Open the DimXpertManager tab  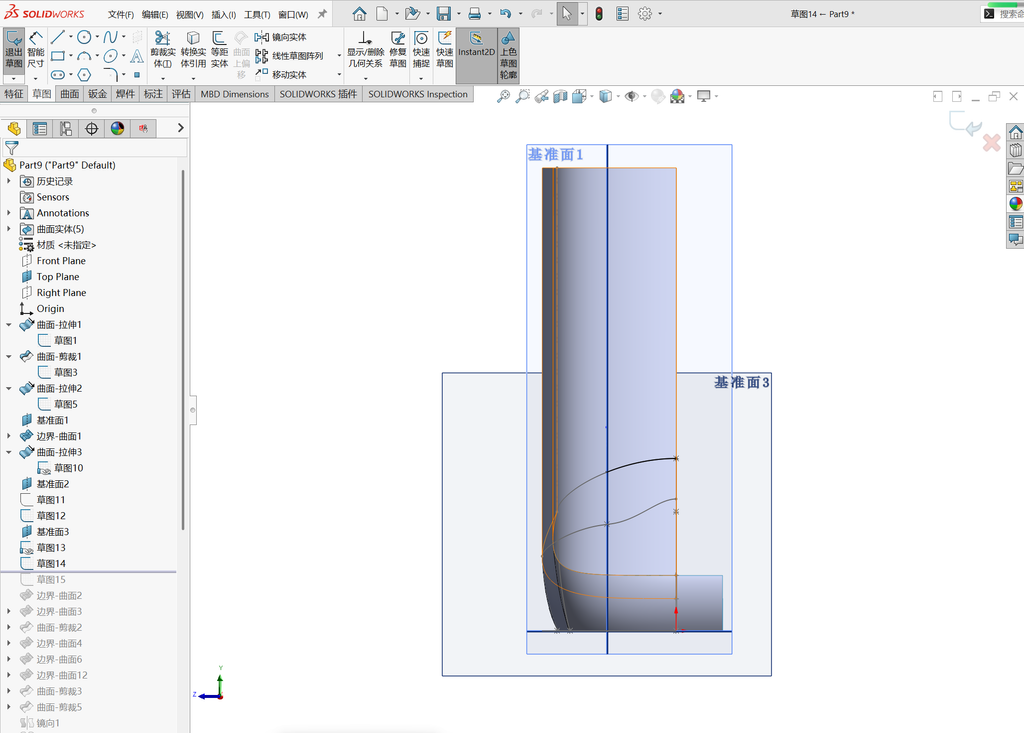(x=91, y=129)
